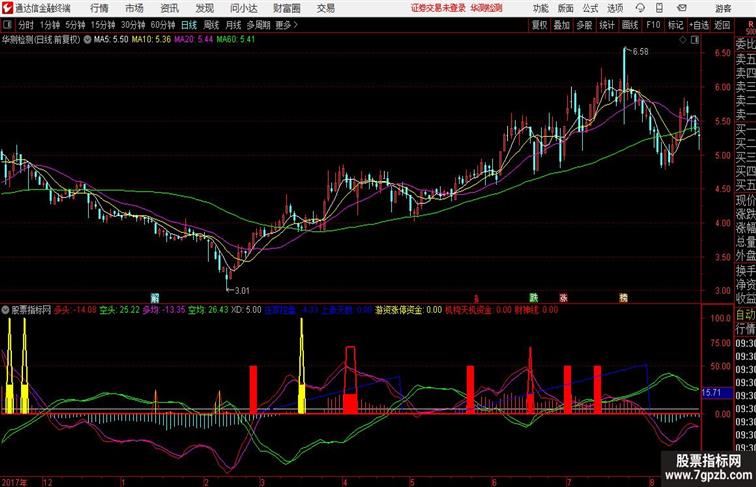Switch to 5分钟 period tab
This screenshot has height=487, width=756.
[75, 25]
